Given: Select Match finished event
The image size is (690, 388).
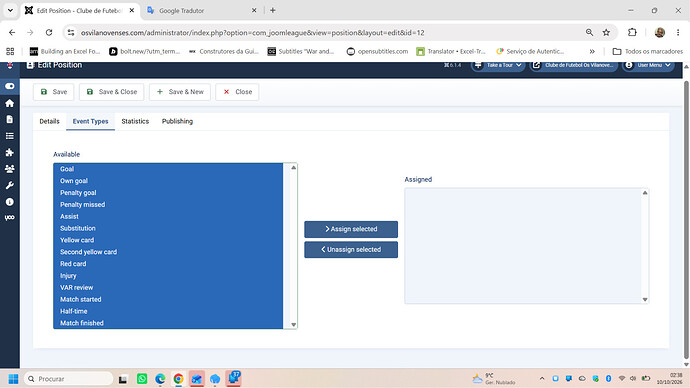Looking at the screenshot, I should pos(168,323).
